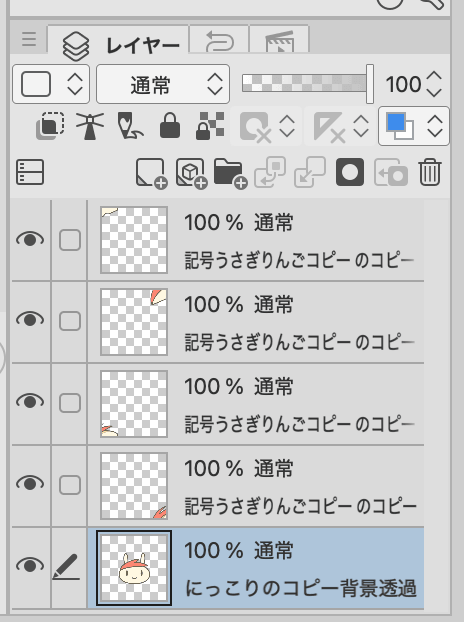
Task: Select the にっこりのコピー背景透過 layer name
Action: (x=301, y=588)
